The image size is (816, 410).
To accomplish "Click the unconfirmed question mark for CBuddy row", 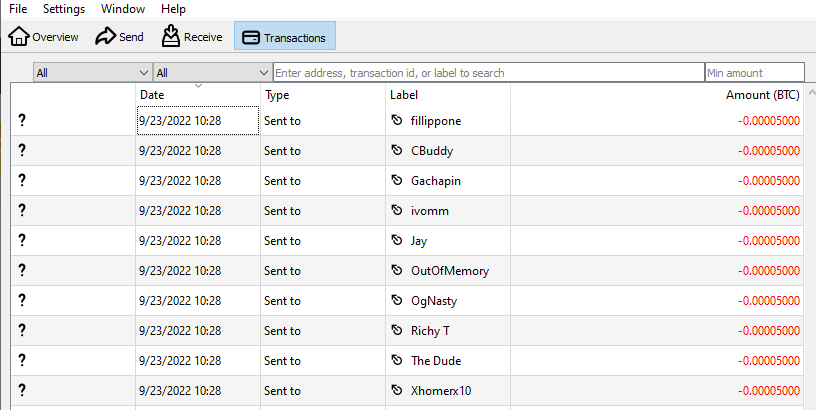I will [22, 150].
